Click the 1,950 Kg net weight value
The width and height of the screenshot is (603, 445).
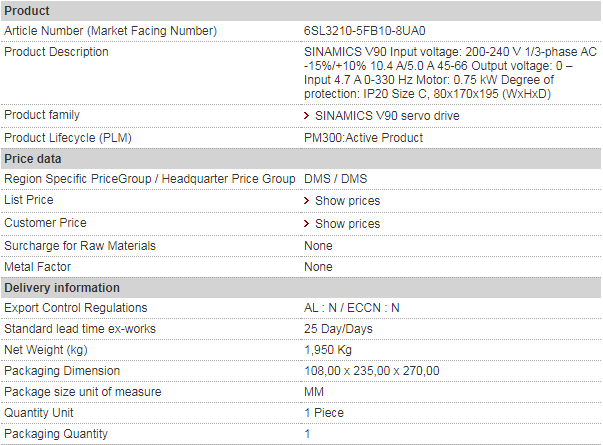click(x=328, y=350)
